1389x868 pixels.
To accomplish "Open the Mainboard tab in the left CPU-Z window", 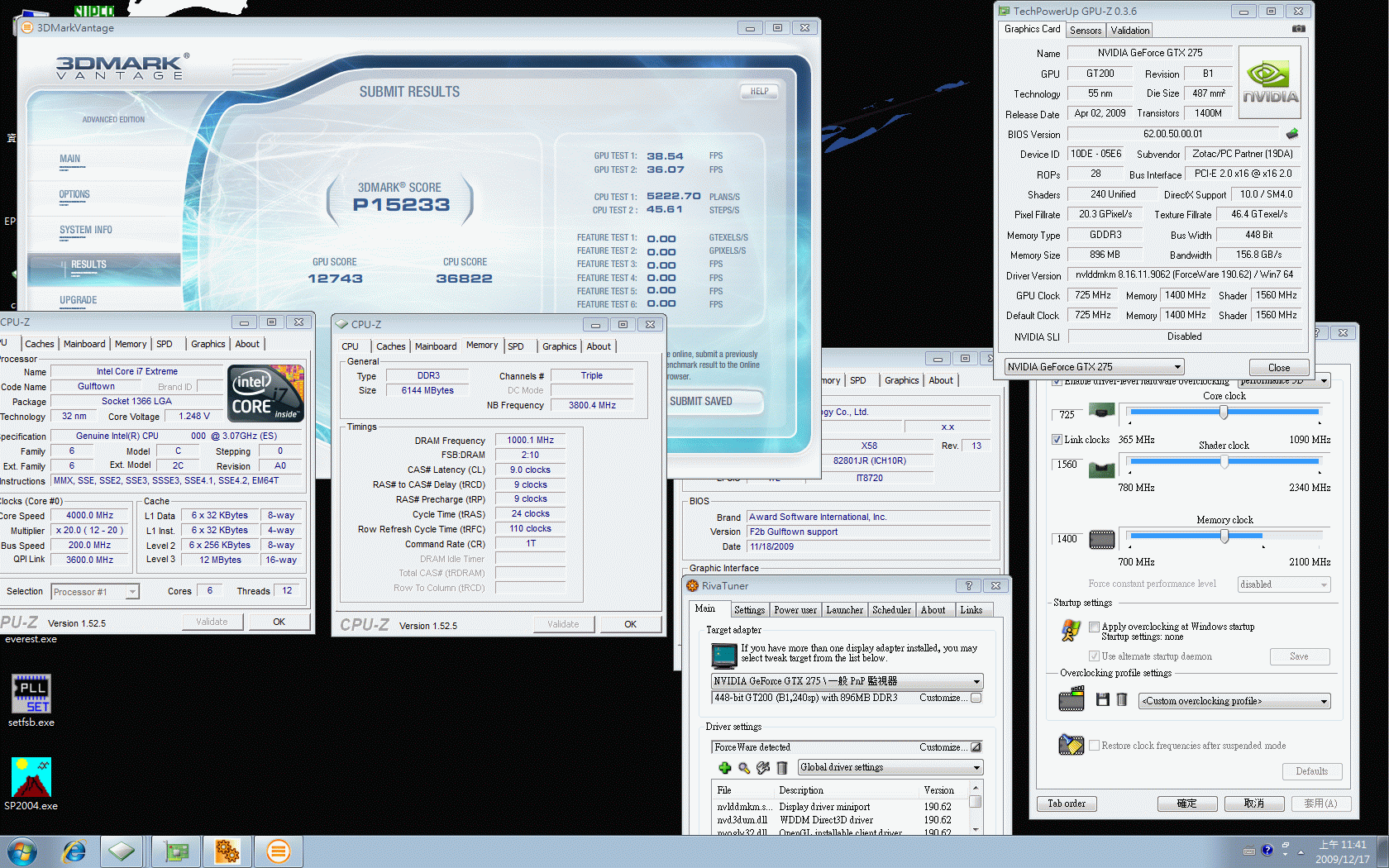I will [84, 344].
